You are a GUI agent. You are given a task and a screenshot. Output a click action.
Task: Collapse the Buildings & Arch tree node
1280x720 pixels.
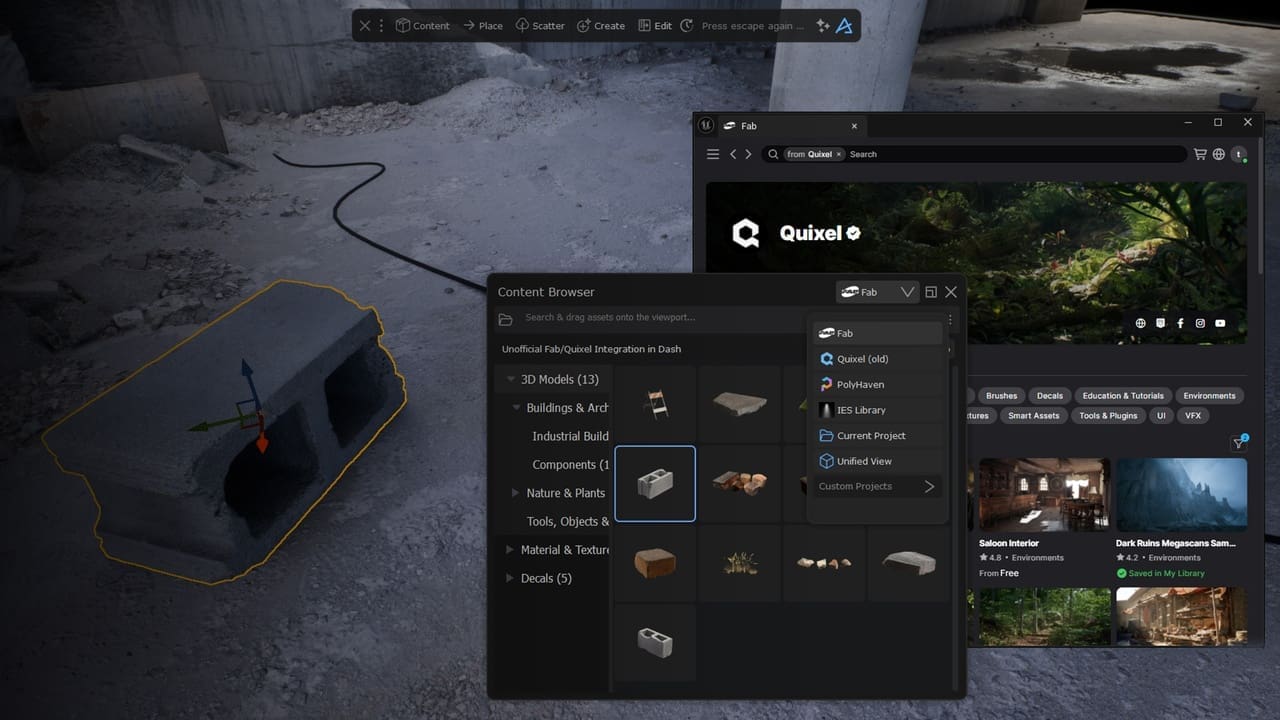[x=517, y=408]
